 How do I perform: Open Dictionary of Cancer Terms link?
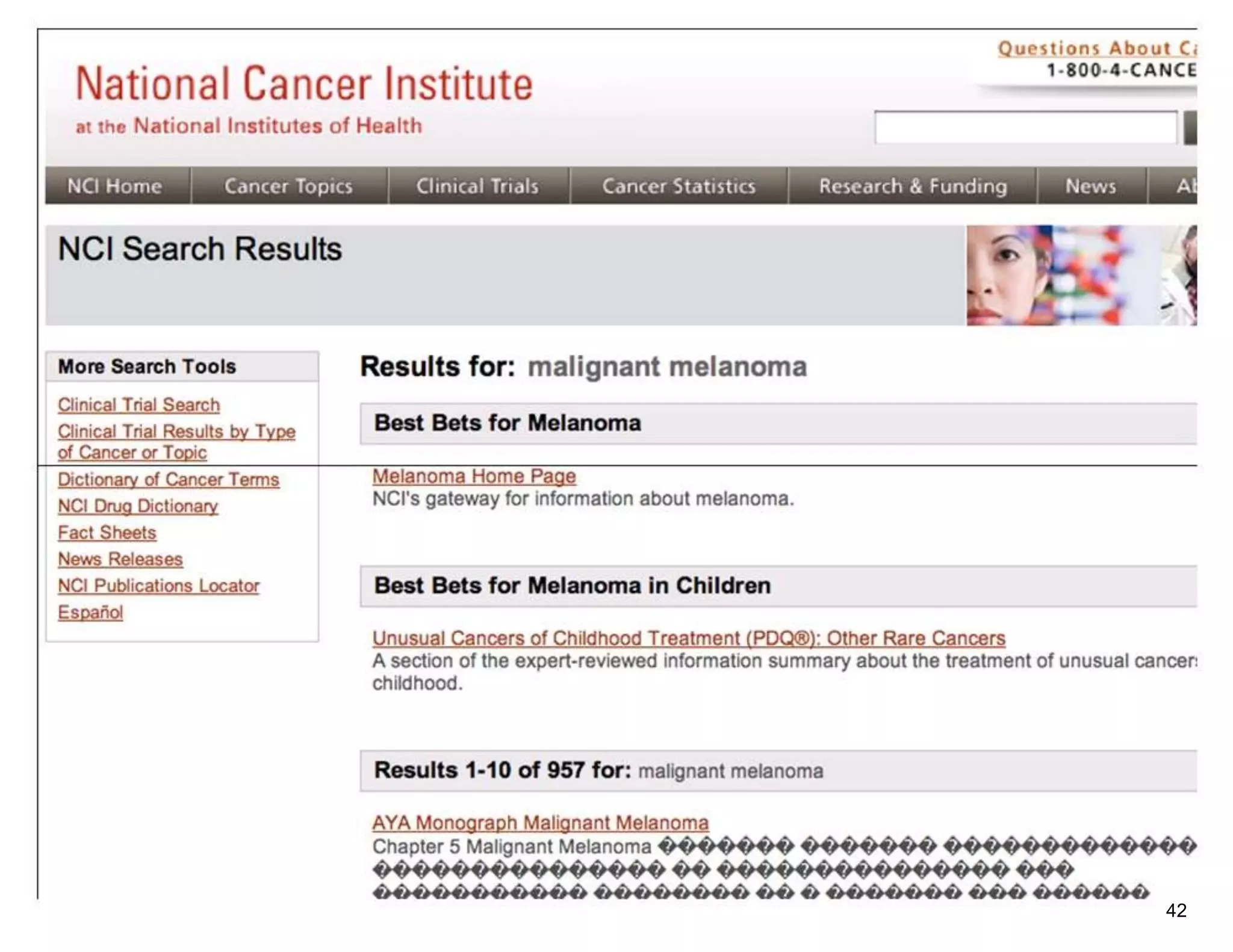[169, 480]
